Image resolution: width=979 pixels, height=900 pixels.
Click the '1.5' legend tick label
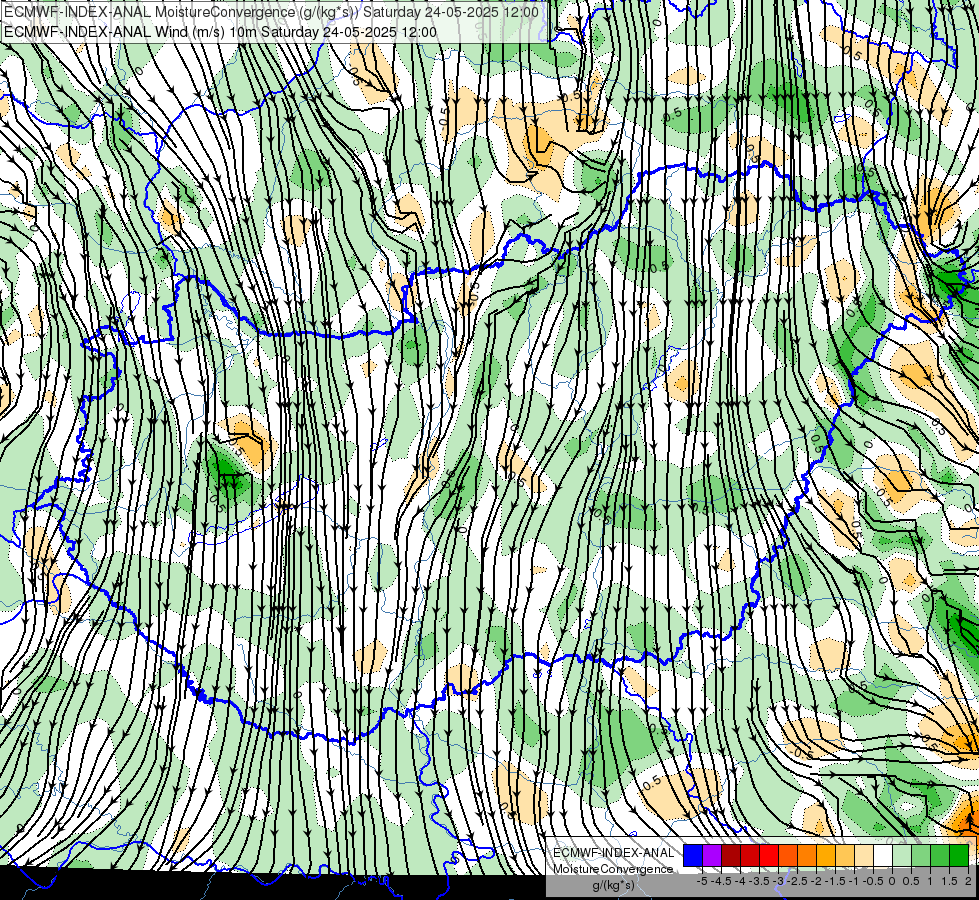pyautogui.click(x=949, y=881)
